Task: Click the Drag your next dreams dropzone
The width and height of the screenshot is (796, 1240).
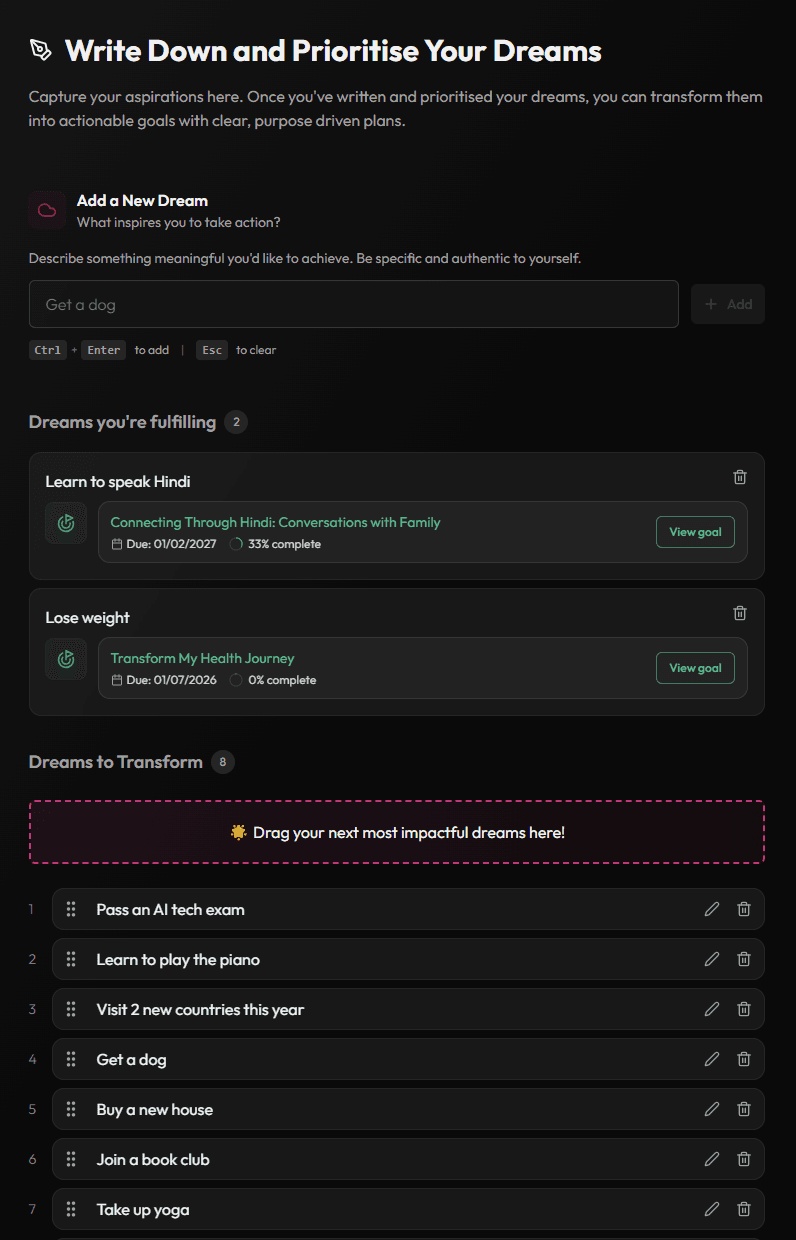Action: (397, 832)
